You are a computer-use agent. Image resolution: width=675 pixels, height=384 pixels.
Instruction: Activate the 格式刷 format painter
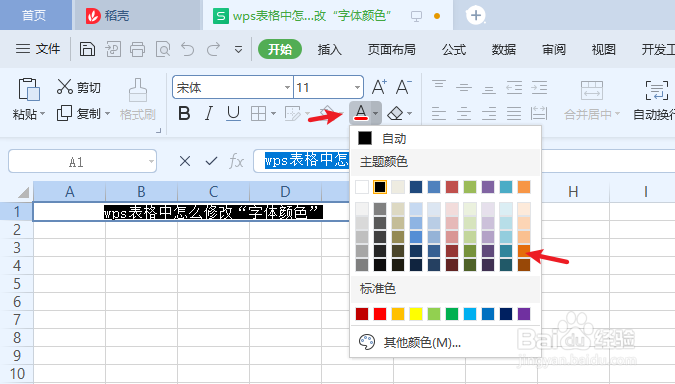point(138,100)
